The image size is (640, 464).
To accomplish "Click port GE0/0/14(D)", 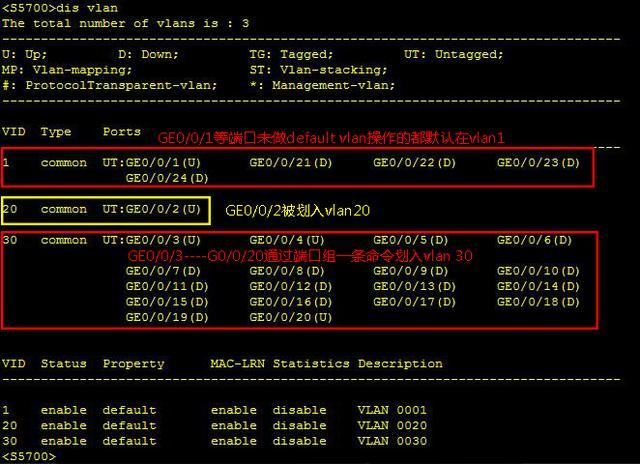I will pos(538,286).
